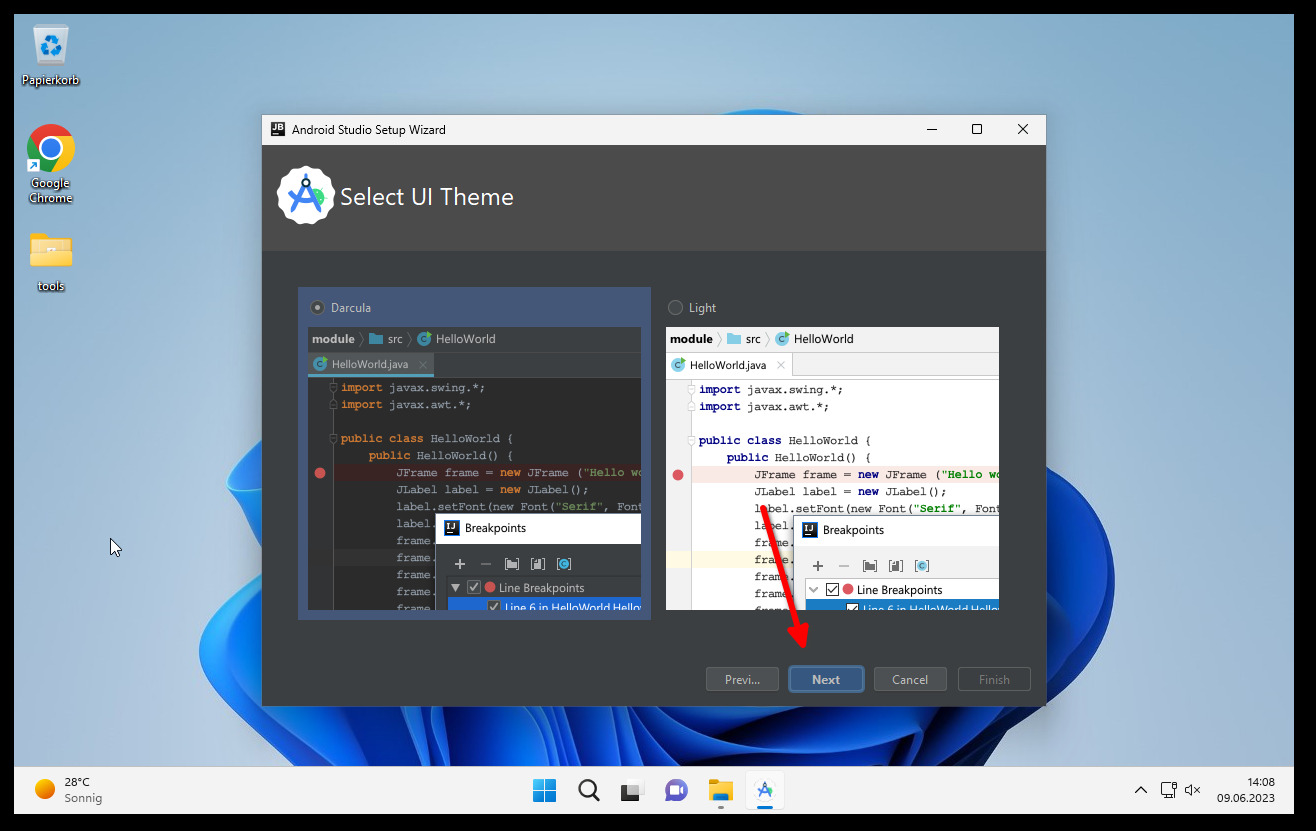Open the Chat app in the taskbar
The width and height of the screenshot is (1316, 831).
click(676, 791)
